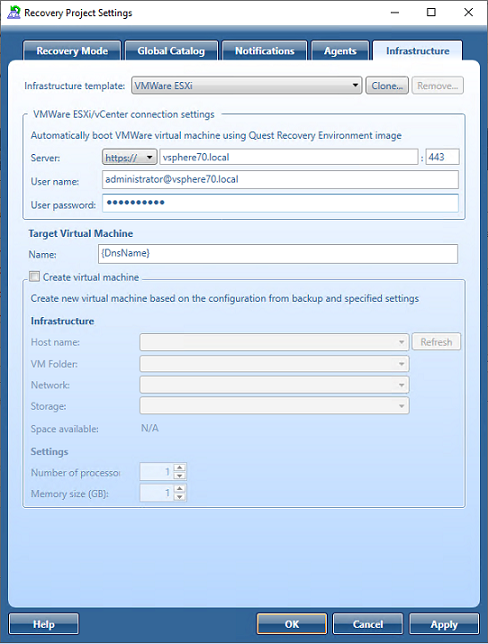Click the Apply button
The image size is (488, 644).
coord(444,624)
